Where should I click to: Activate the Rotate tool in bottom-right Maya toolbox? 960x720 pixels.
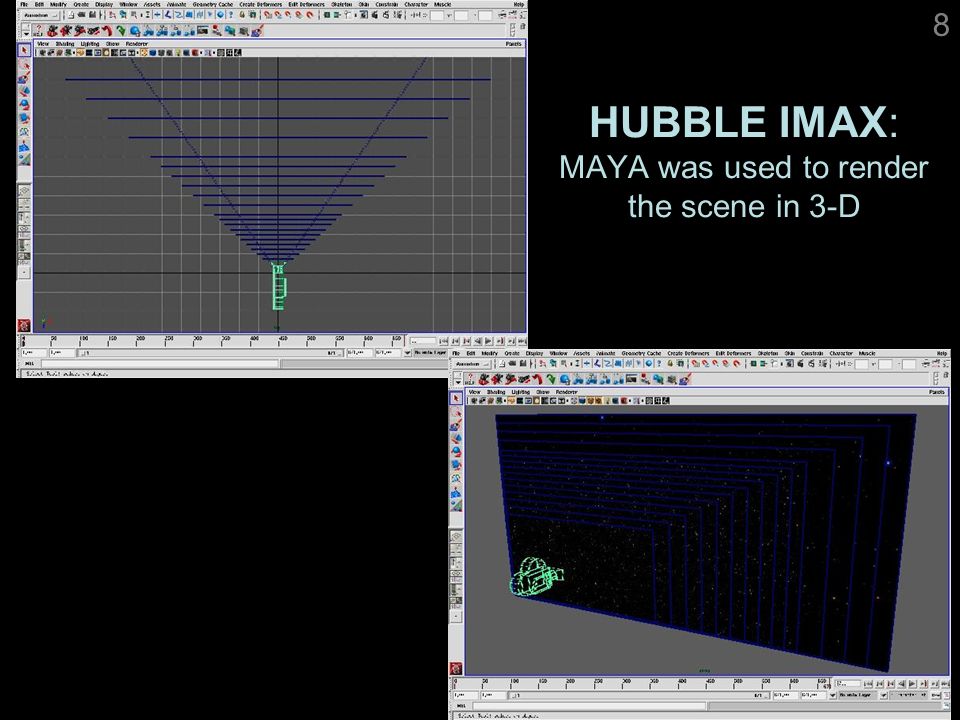coord(456,451)
